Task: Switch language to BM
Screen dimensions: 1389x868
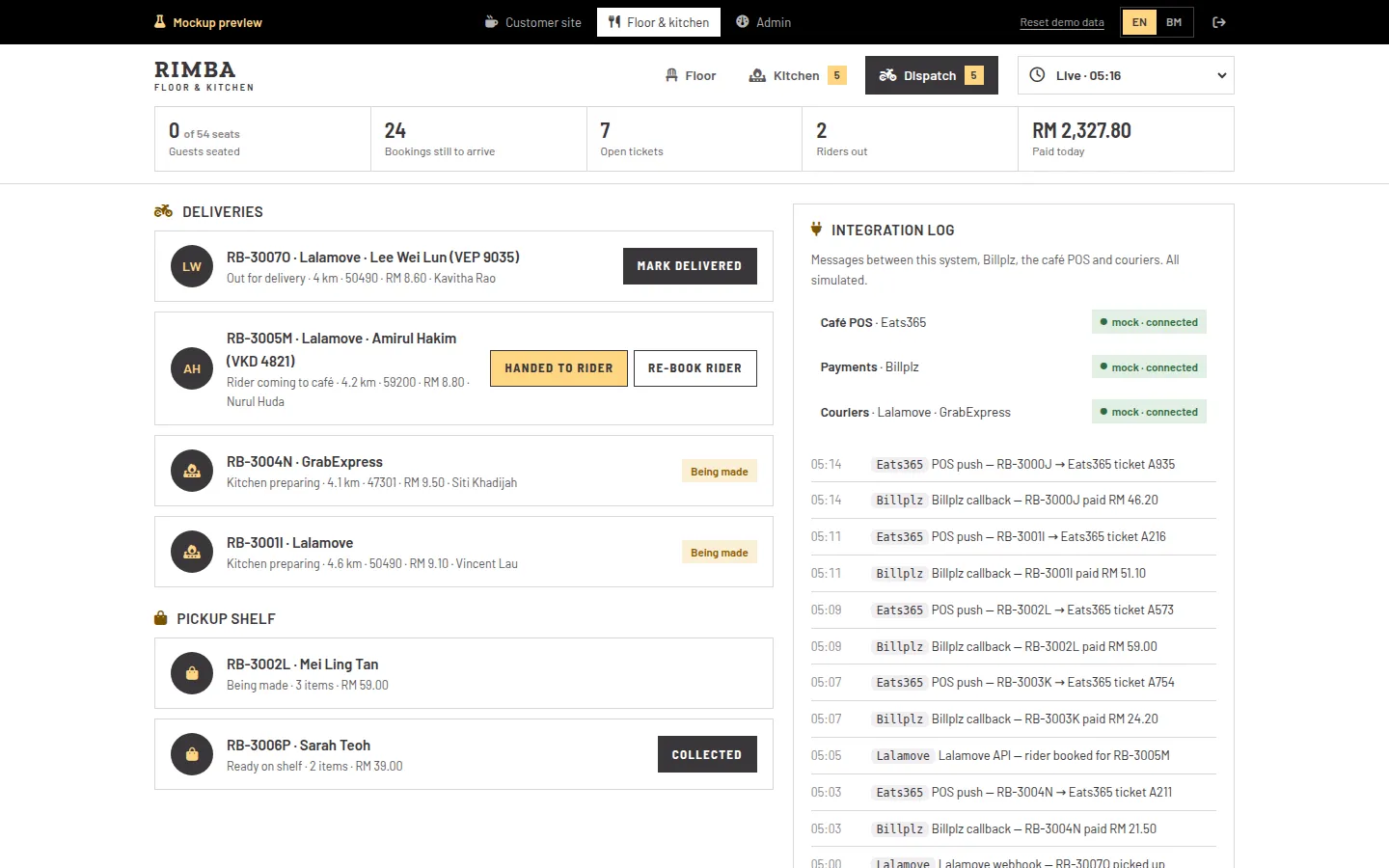Action: coord(1174,22)
